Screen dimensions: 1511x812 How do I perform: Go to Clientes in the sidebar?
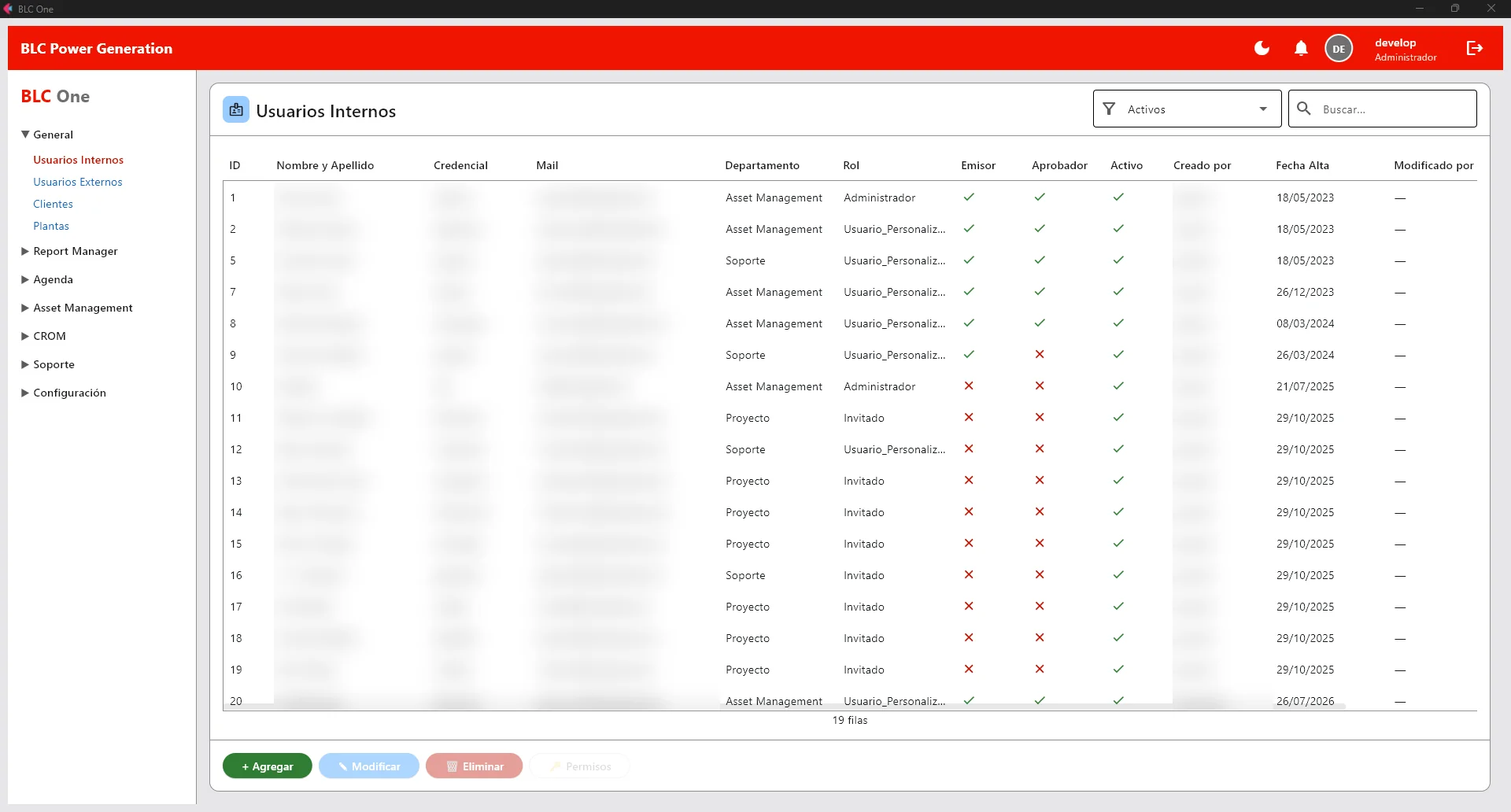[53, 204]
